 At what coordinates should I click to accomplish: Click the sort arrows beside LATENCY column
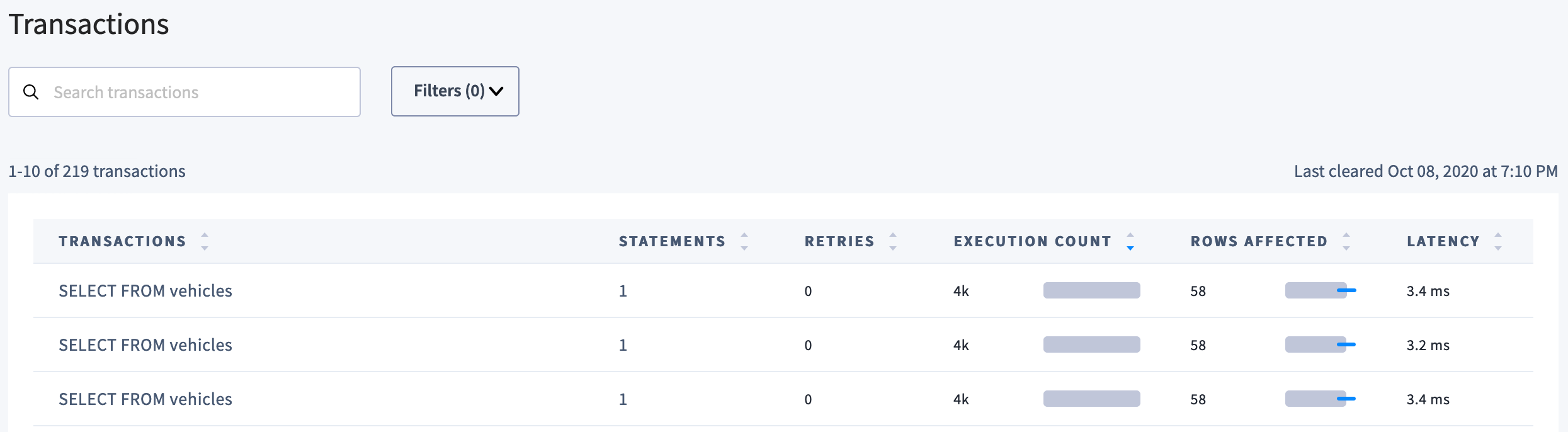pos(1497,242)
